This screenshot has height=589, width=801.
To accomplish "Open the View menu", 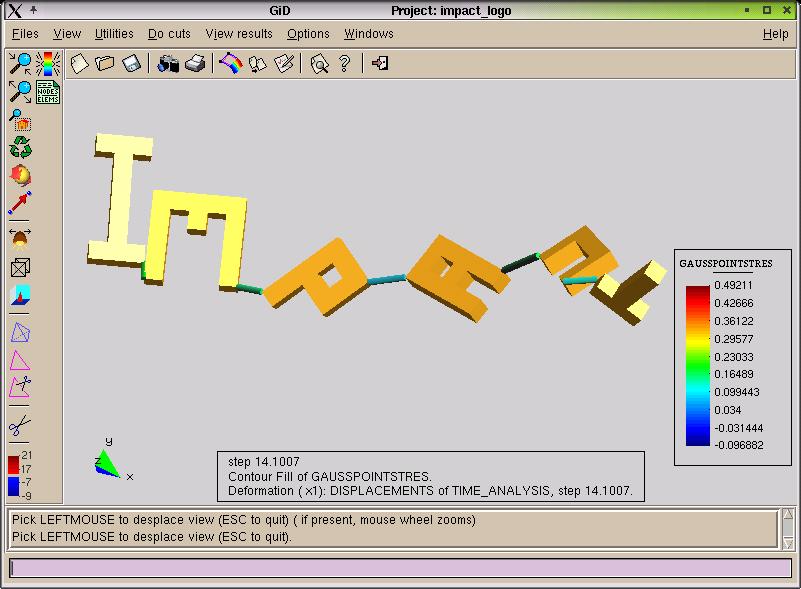I will [x=67, y=34].
